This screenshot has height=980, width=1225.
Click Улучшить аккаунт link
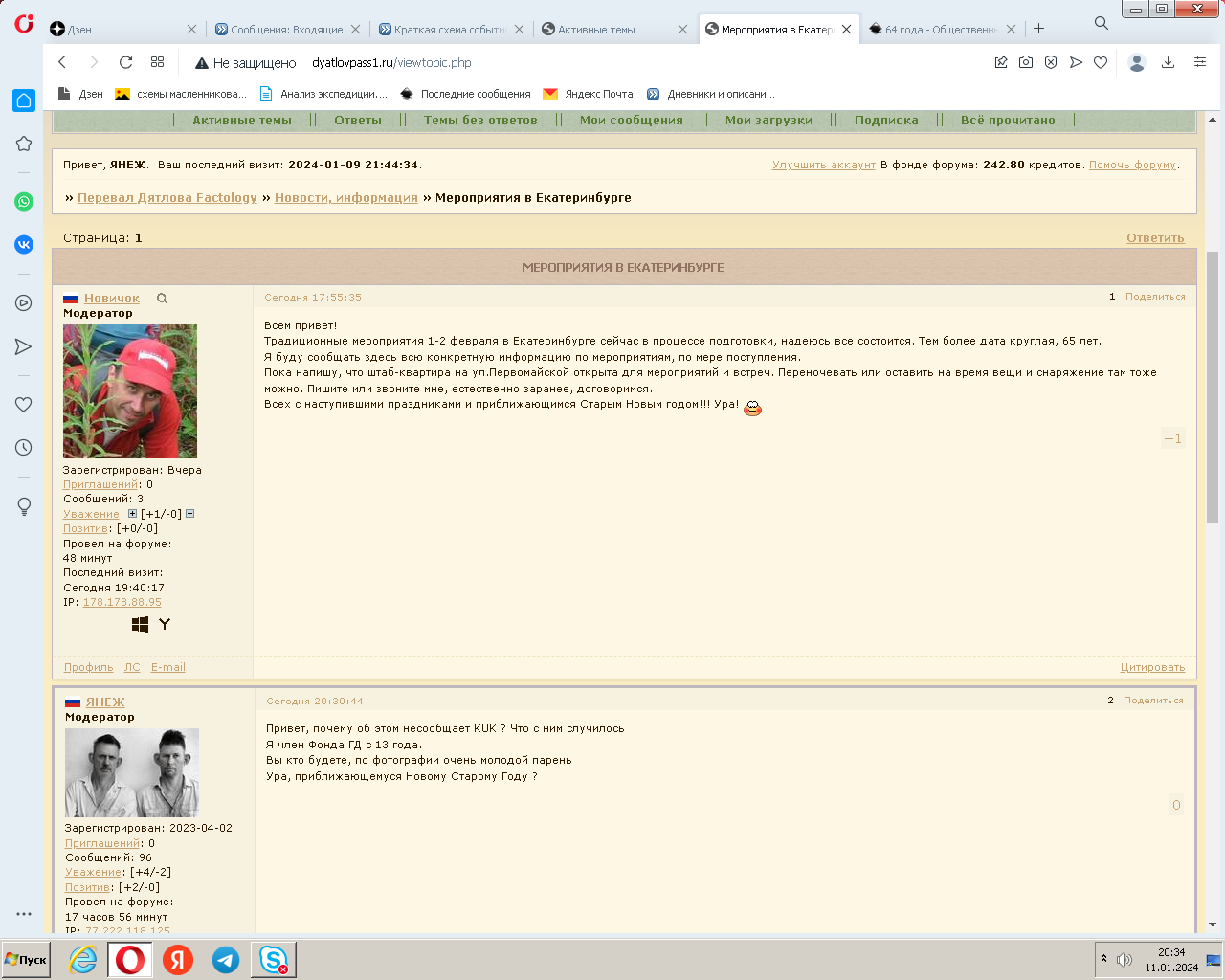[824, 165]
